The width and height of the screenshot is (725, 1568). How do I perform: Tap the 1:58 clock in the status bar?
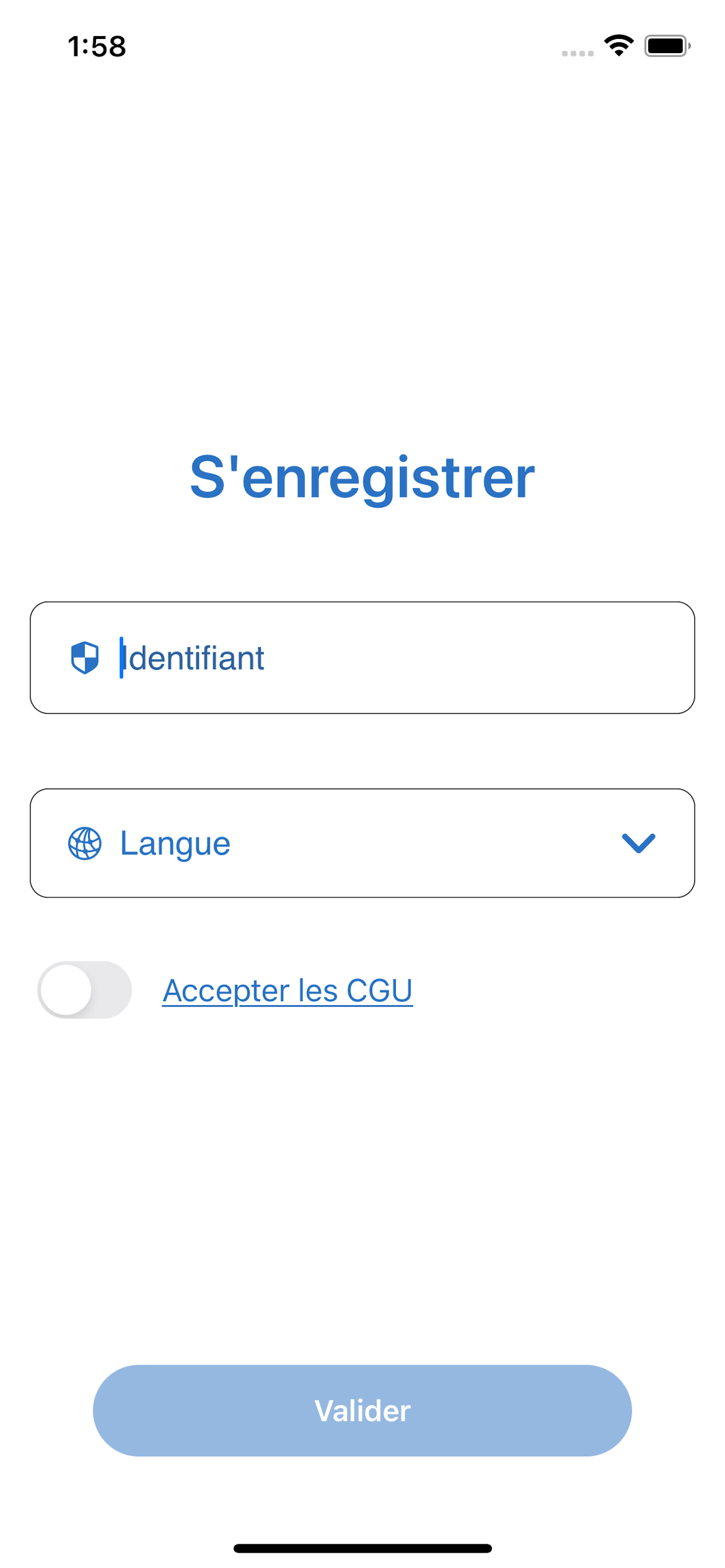(x=97, y=46)
